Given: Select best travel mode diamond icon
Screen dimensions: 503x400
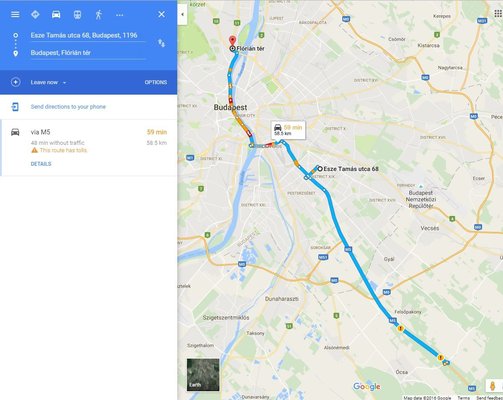Looking at the screenshot, I should coord(35,14).
